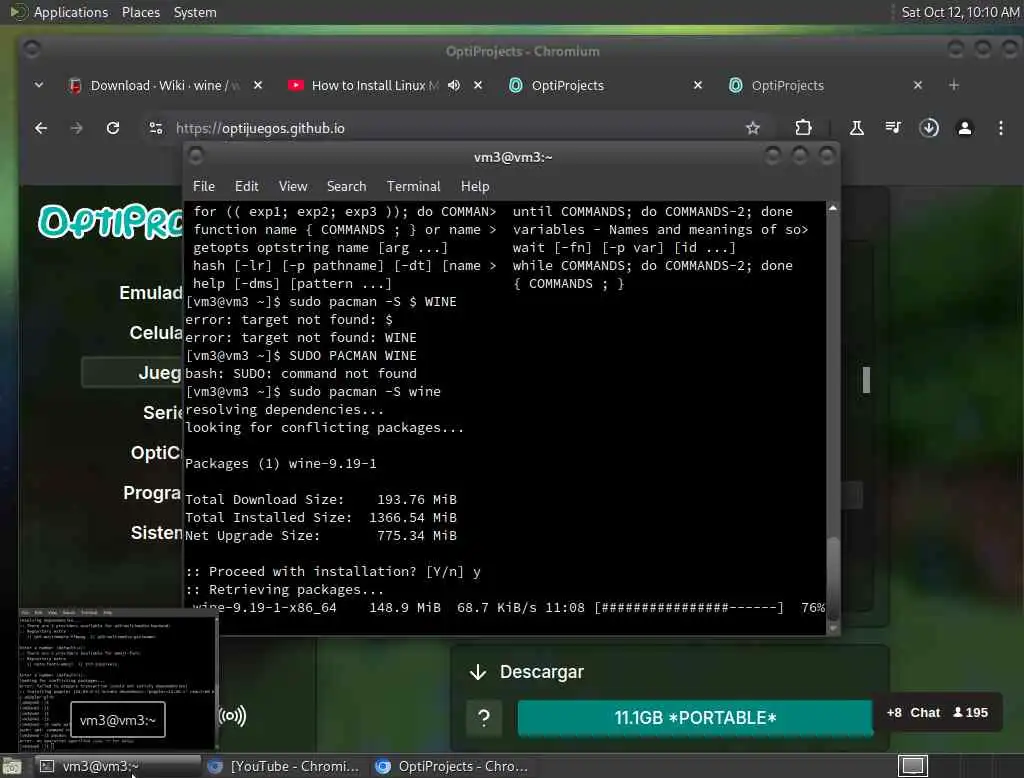Click the Applications menu logo icon

18,12
